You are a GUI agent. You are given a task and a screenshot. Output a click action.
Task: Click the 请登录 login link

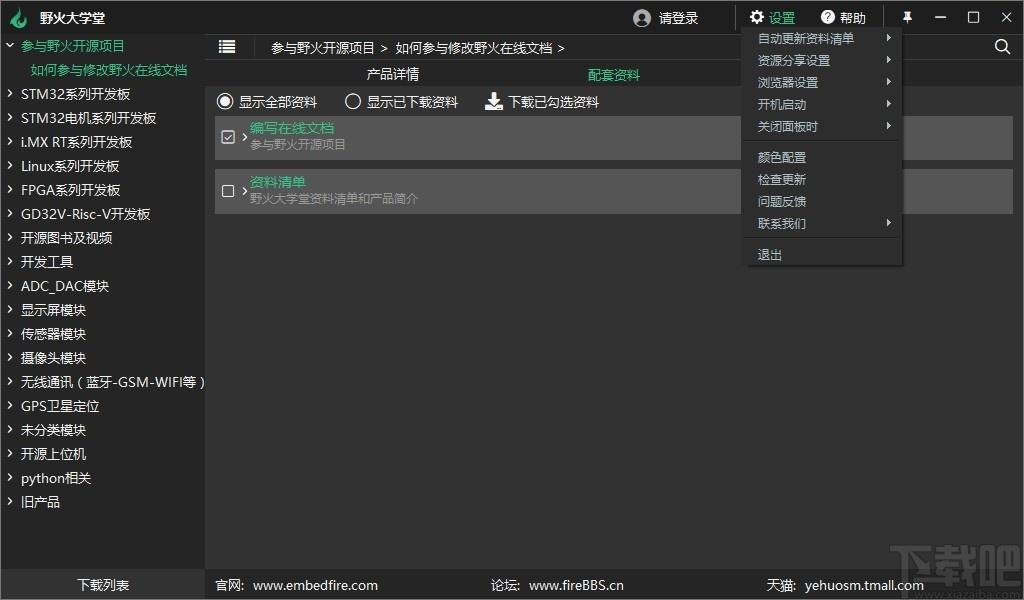pyautogui.click(x=678, y=18)
